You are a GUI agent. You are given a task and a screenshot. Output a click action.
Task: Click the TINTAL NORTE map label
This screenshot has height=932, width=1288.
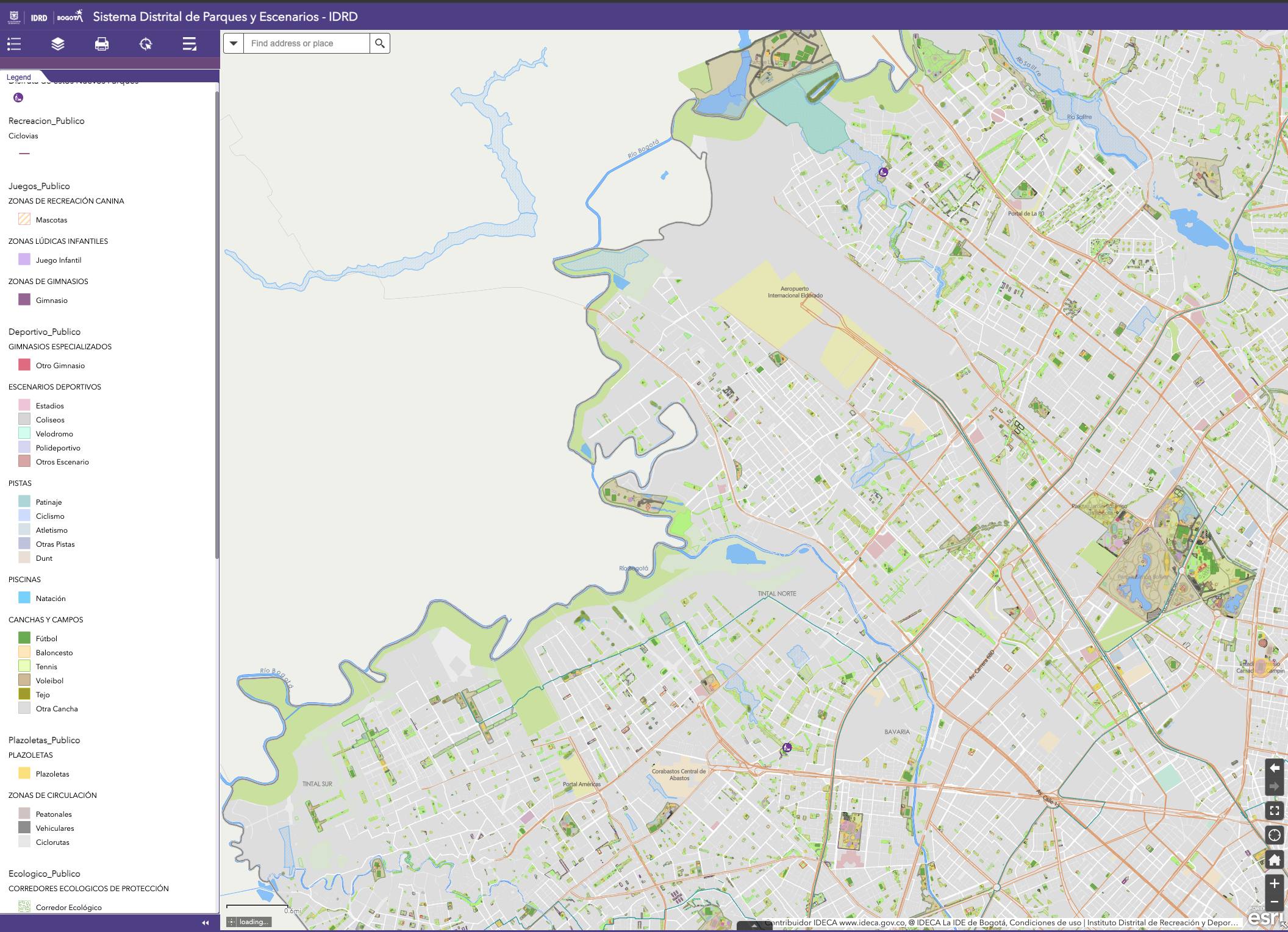tap(777, 594)
